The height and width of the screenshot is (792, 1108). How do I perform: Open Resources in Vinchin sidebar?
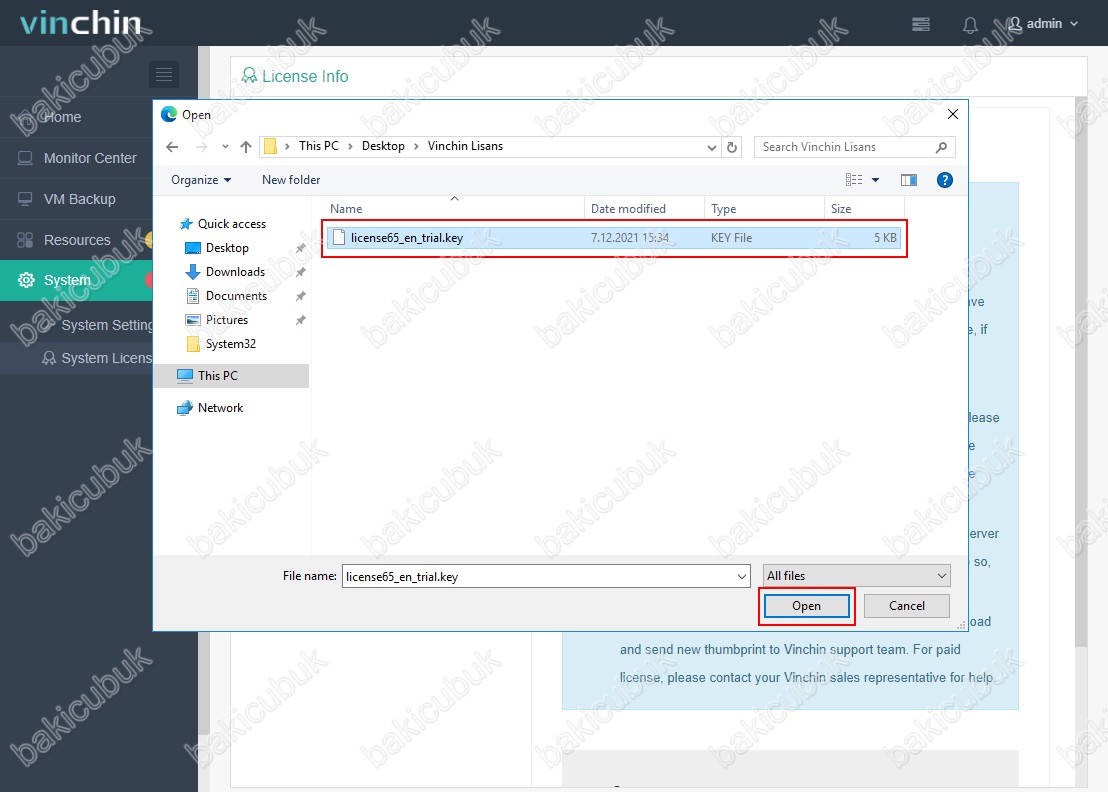point(77,240)
